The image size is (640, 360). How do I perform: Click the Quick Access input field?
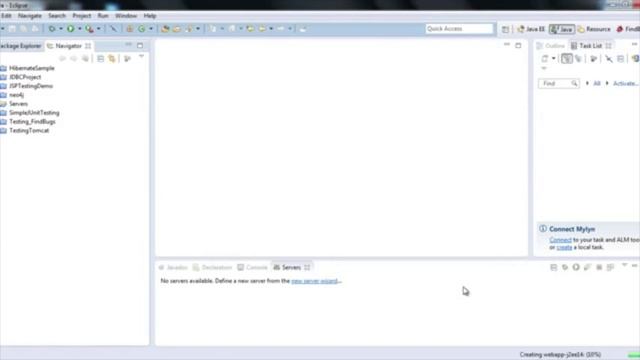(x=459, y=29)
